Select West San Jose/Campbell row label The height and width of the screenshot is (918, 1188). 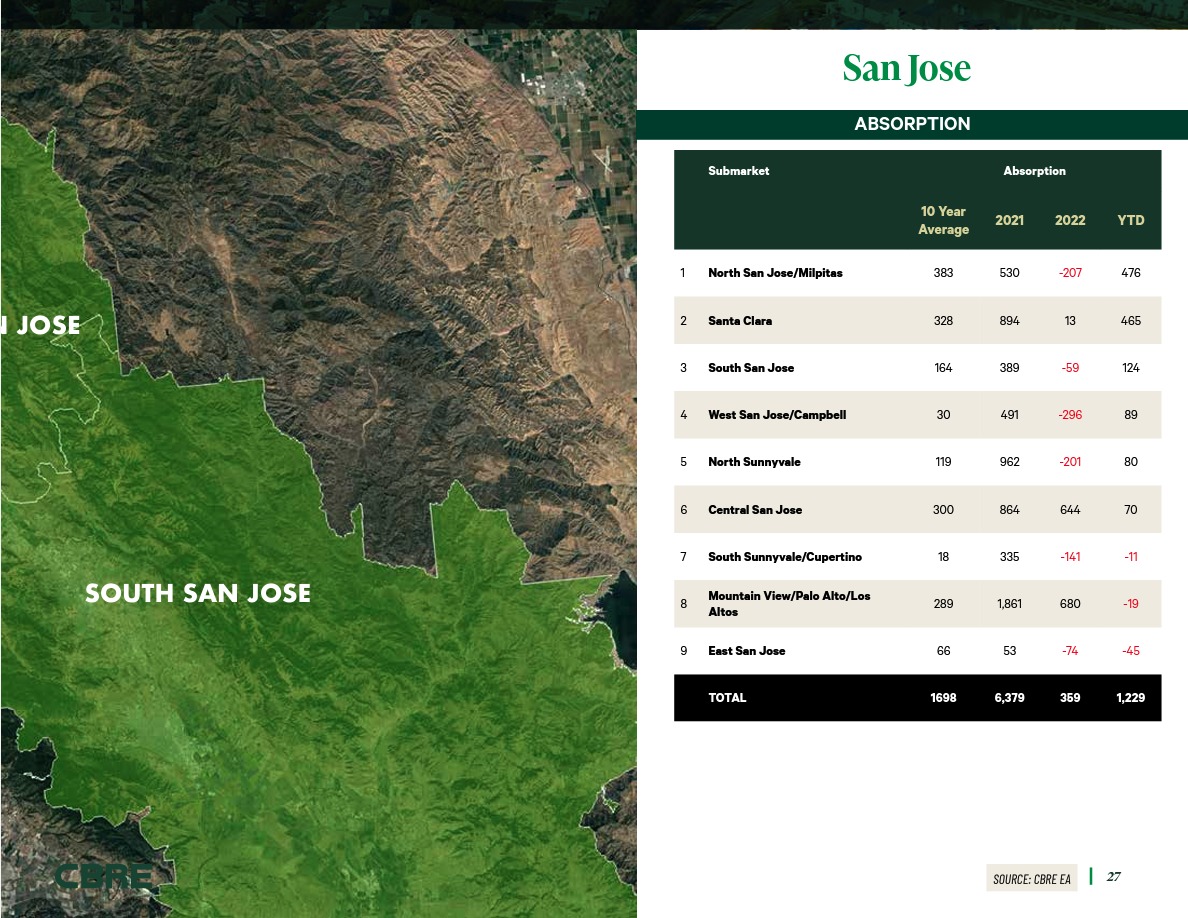(x=777, y=414)
